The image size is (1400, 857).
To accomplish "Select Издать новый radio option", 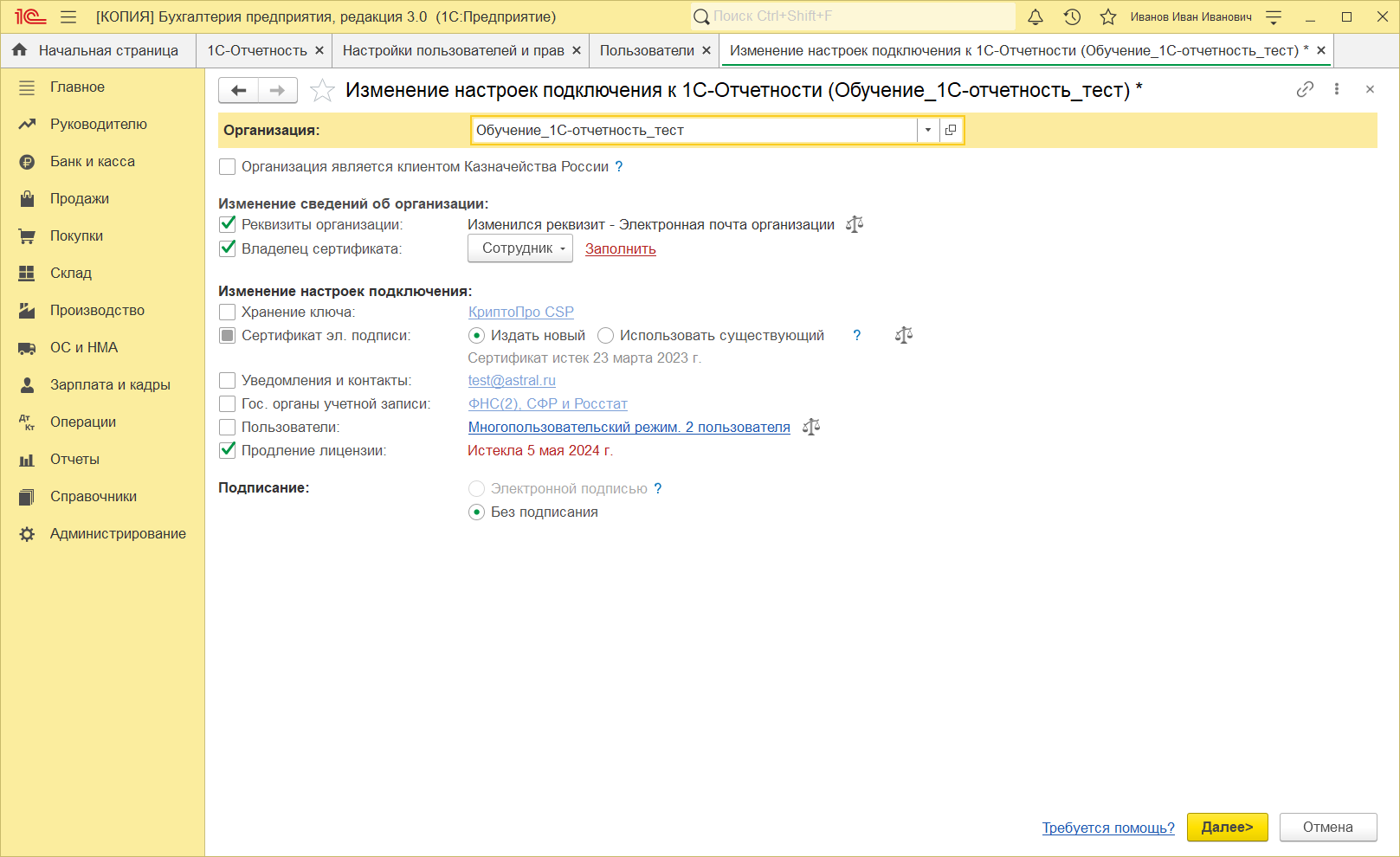I will pos(476,335).
